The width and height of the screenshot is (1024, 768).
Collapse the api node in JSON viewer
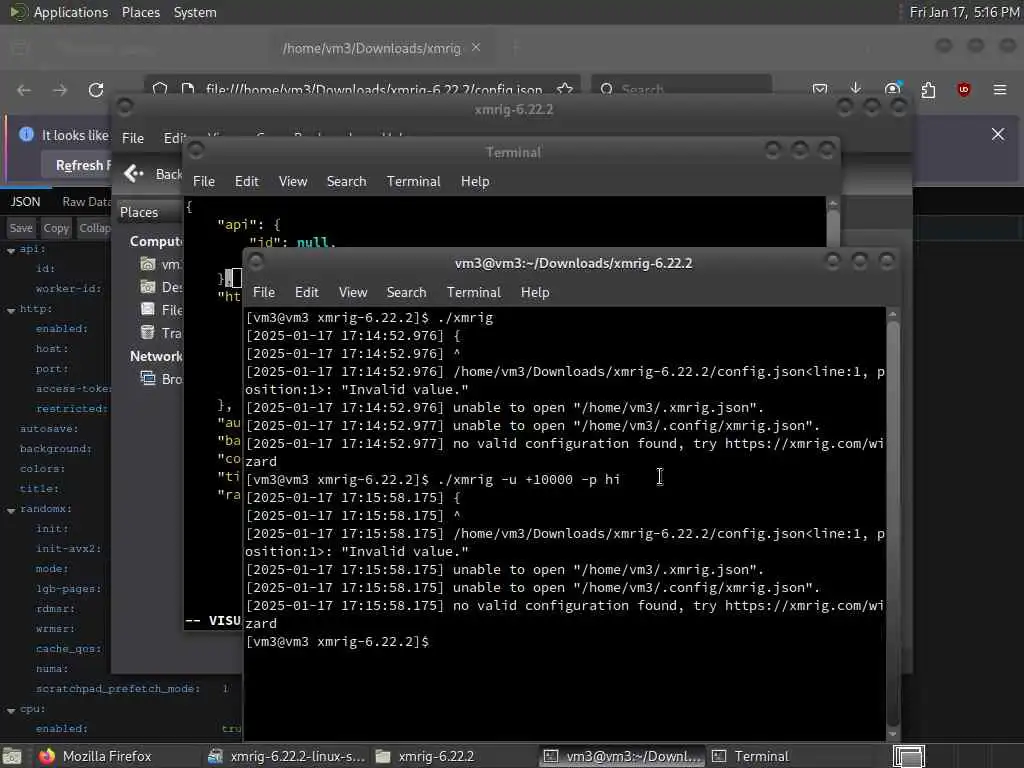click(x=11, y=250)
